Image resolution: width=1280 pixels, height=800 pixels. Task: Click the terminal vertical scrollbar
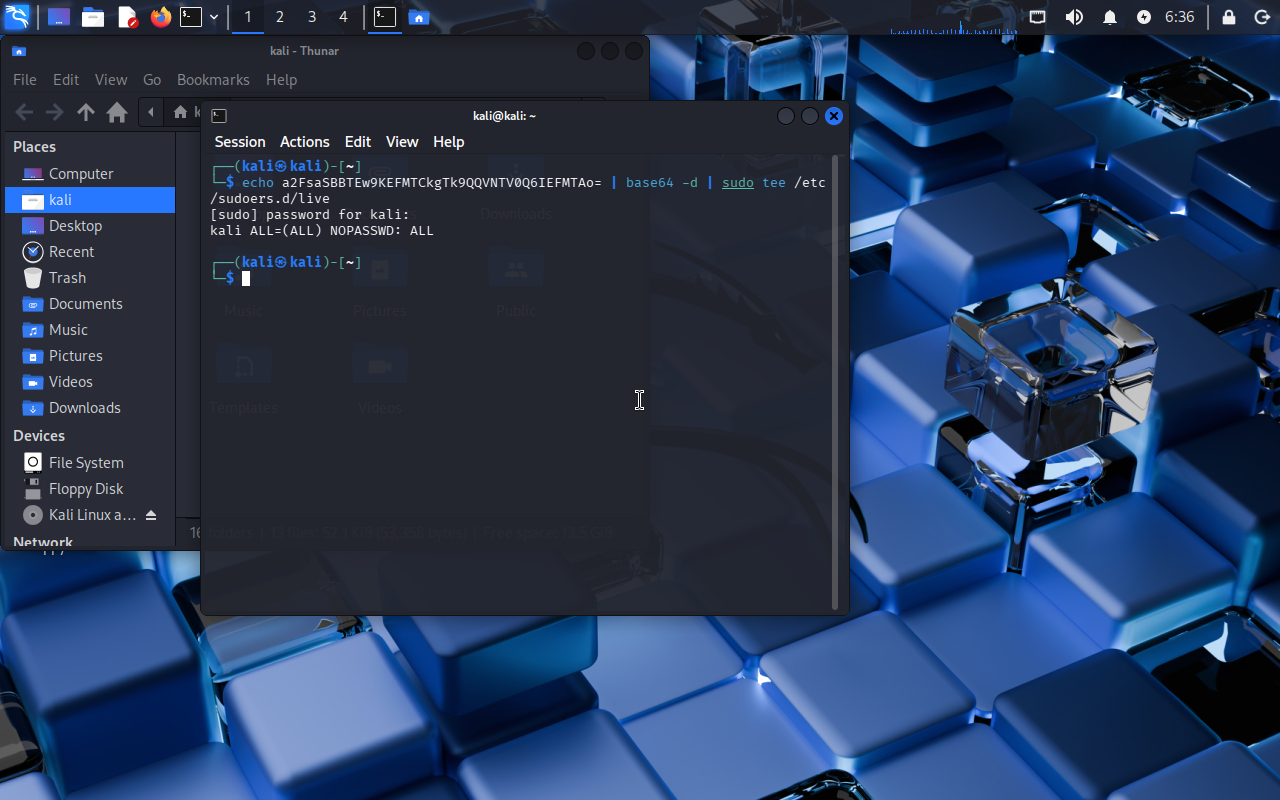coord(836,380)
